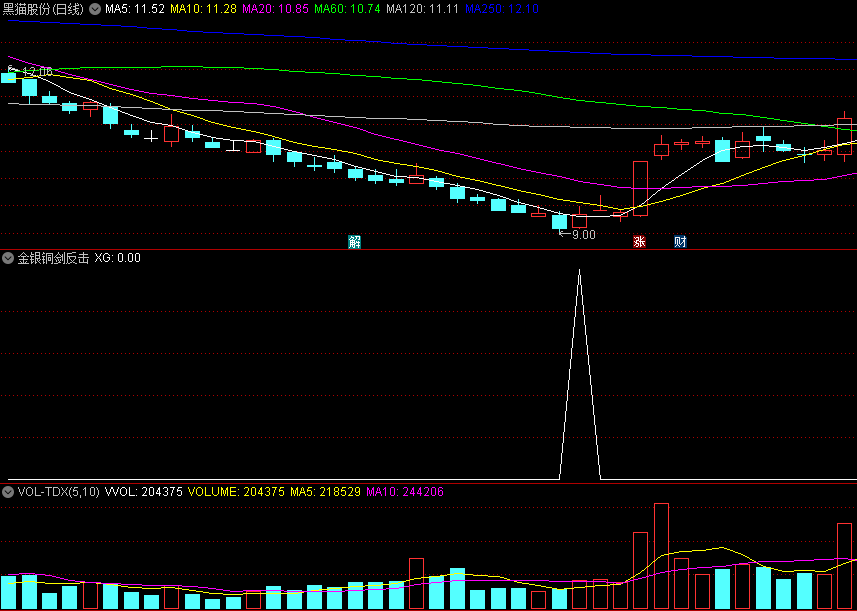The width and height of the screenshot is (857, 611).
Task: Click the 12.08 high price annotation
Action: point(37,71)
